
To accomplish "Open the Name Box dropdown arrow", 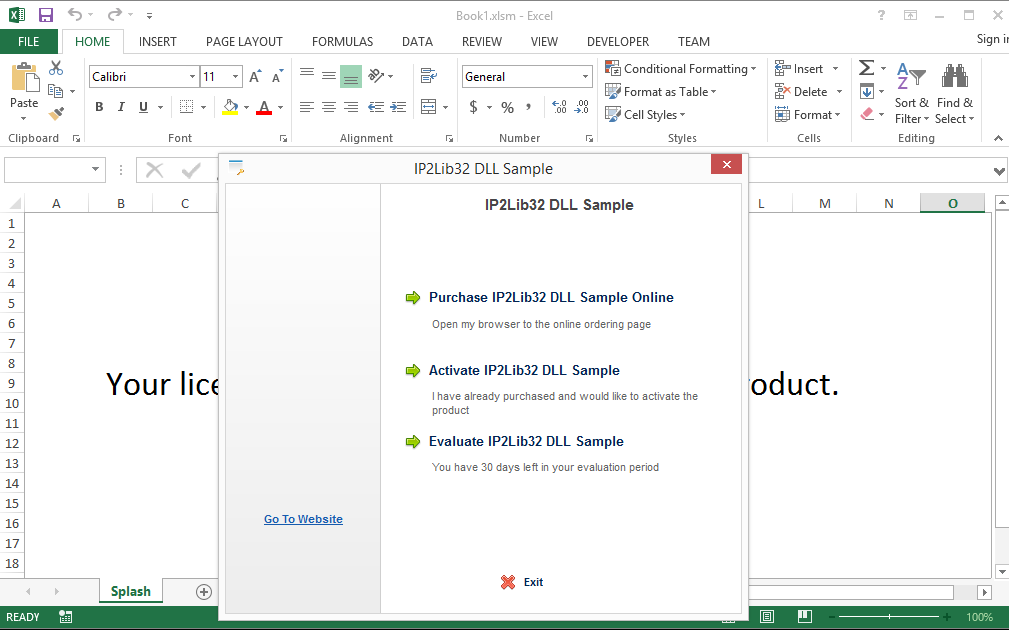I will pos(95,169).
